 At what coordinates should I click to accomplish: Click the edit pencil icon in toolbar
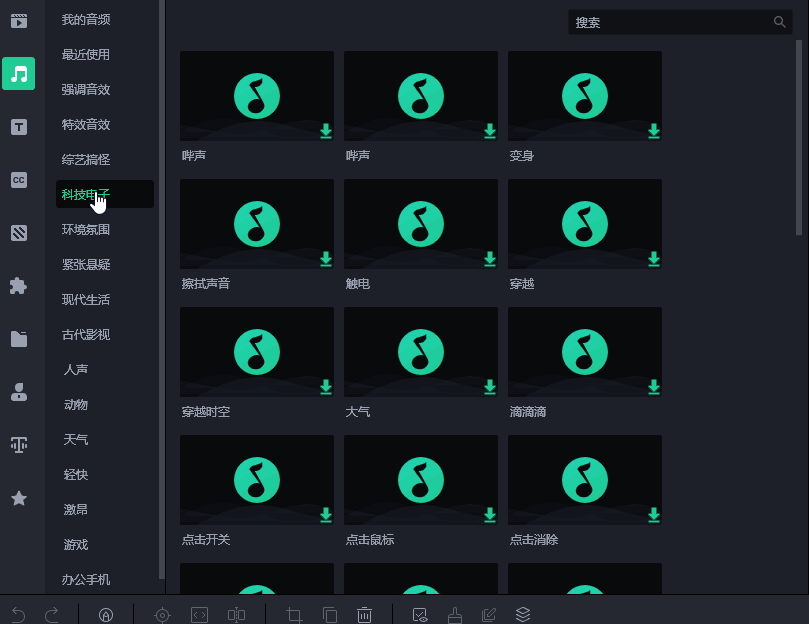[x=489, y=615]
